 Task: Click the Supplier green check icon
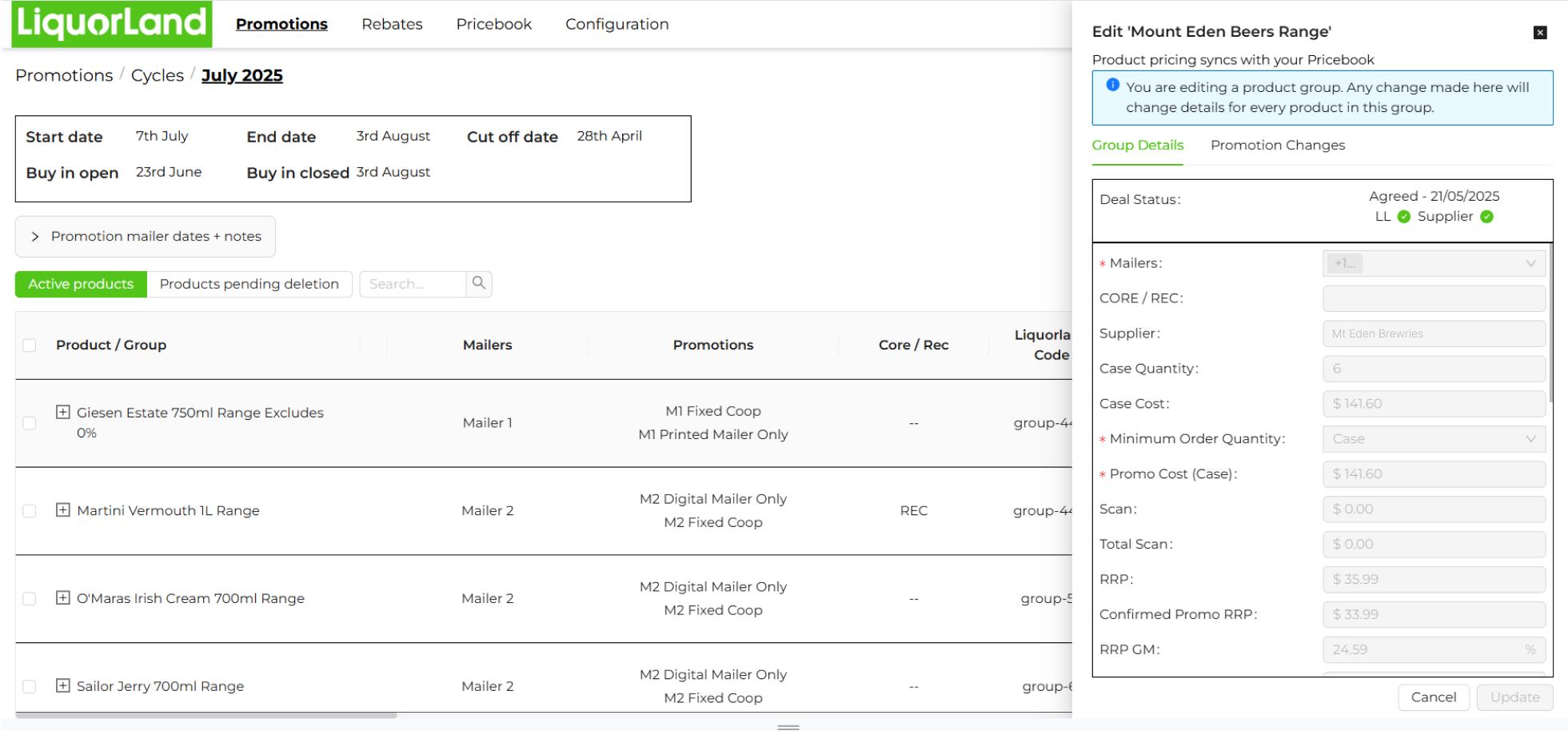coord(1486,217)
